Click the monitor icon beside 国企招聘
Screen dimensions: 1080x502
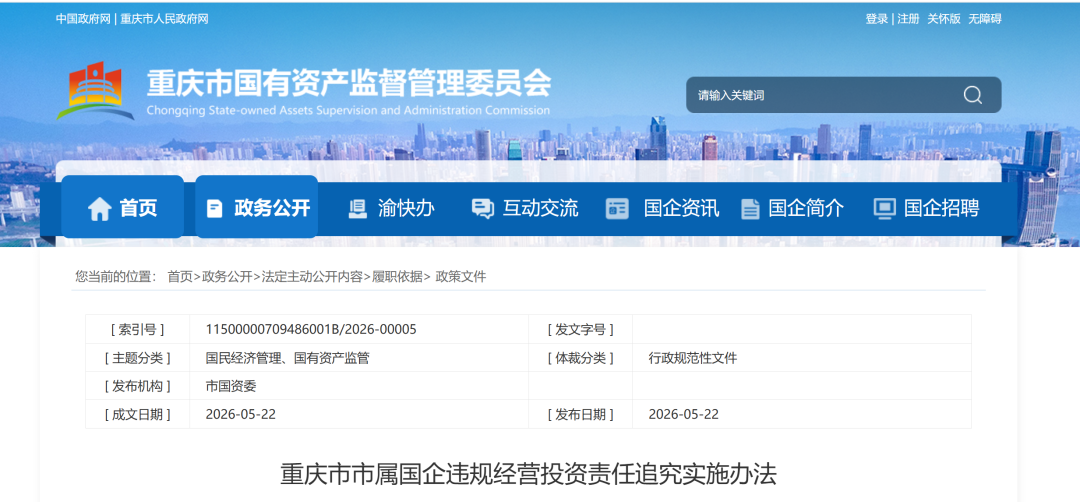[884, 209]
